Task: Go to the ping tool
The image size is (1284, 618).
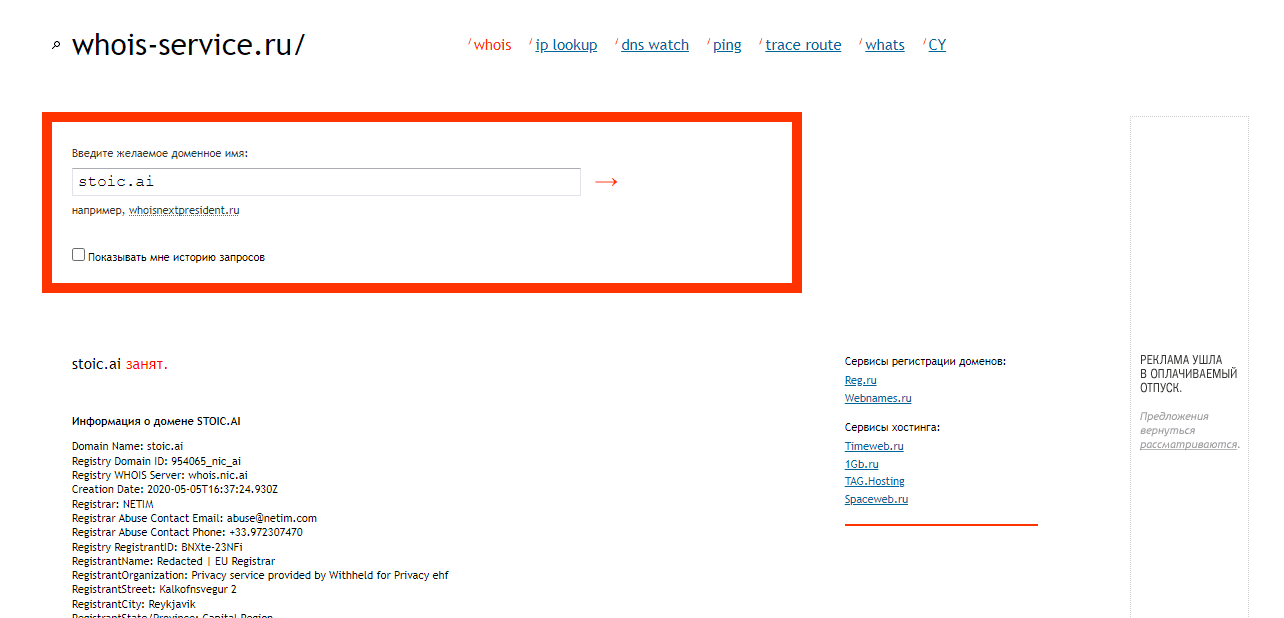Action: pos(727,45)
